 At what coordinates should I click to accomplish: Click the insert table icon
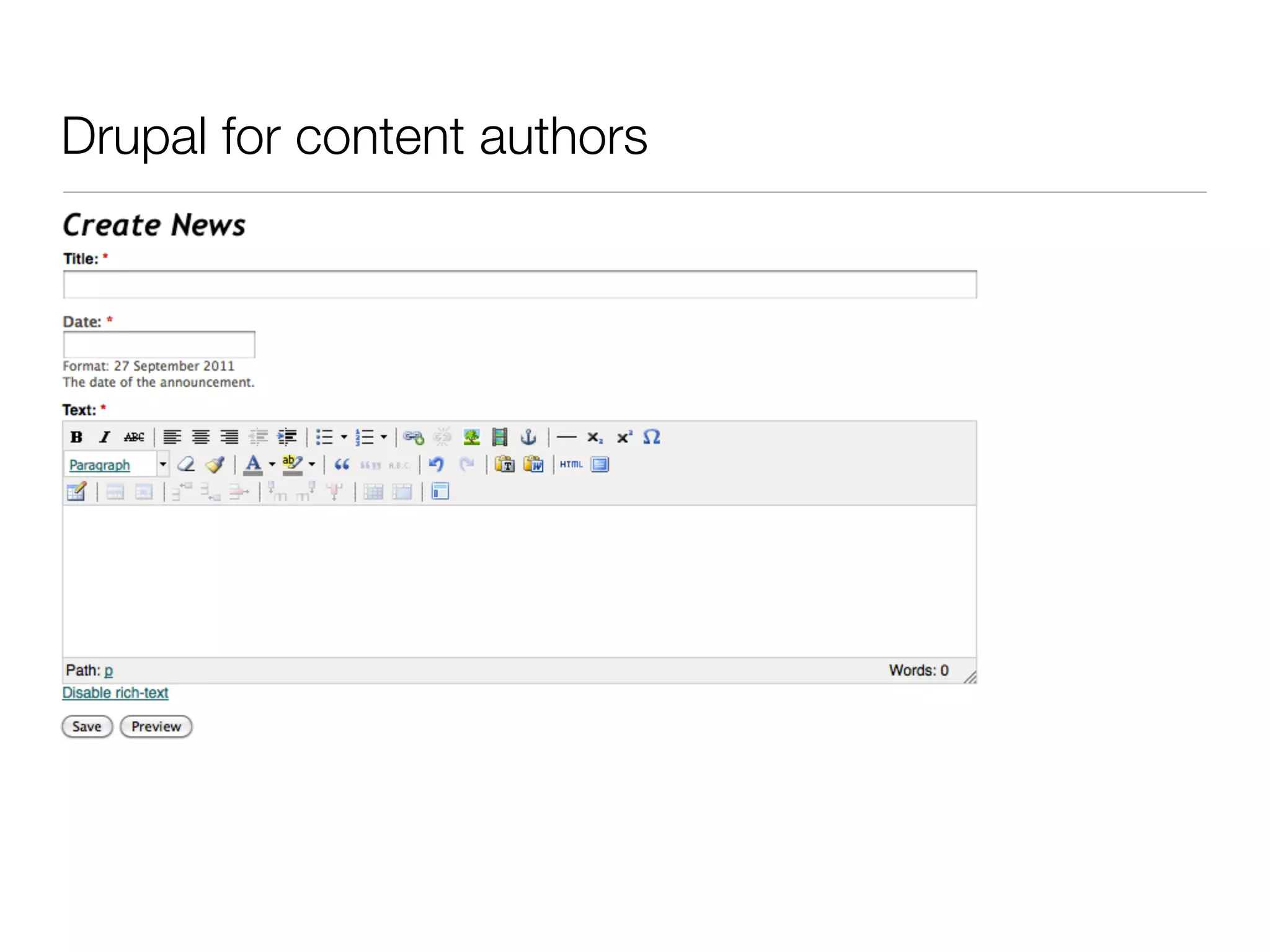77,491
